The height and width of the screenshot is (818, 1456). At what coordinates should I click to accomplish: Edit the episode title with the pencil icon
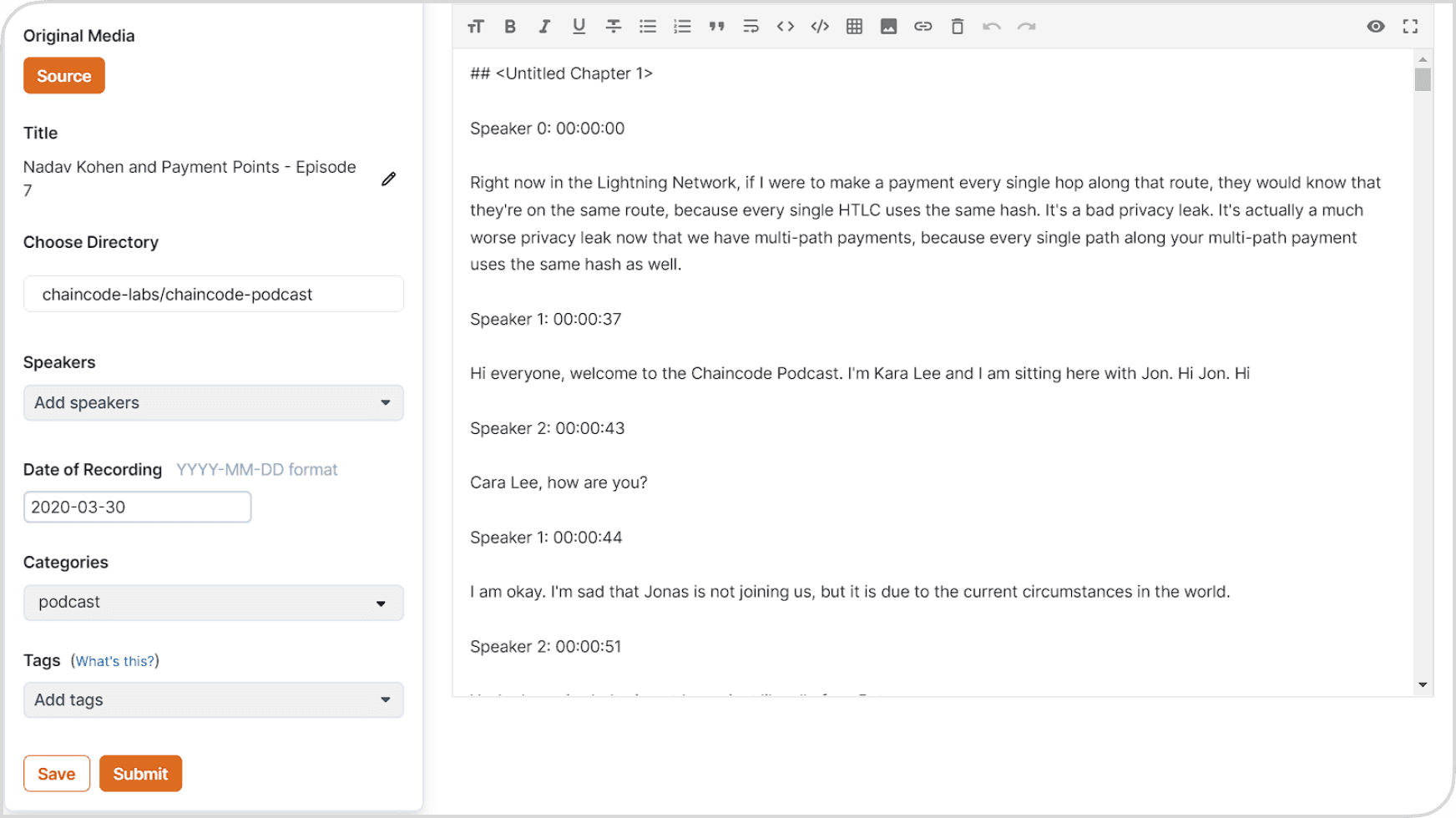point(388,179)
